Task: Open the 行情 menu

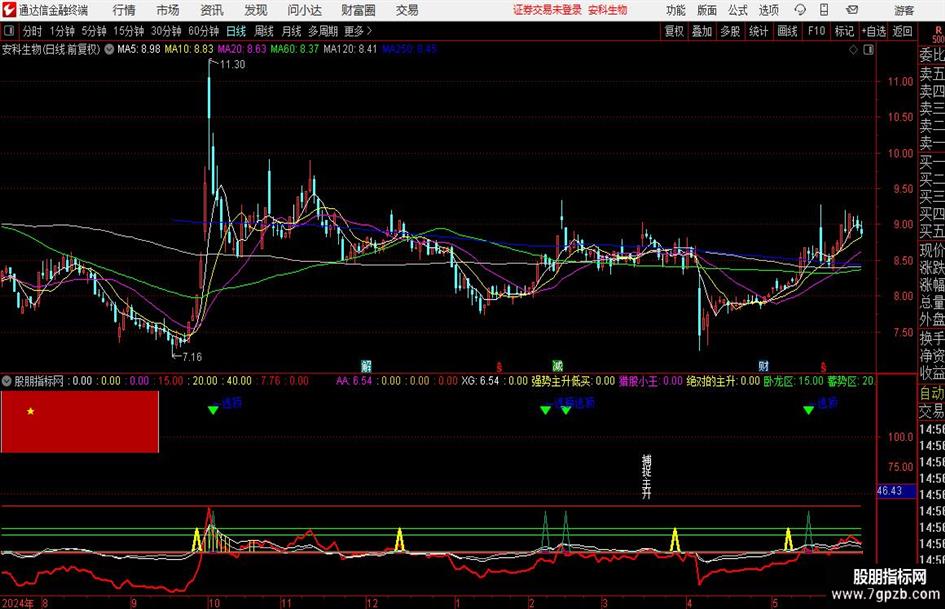Action: click(124, 10)
